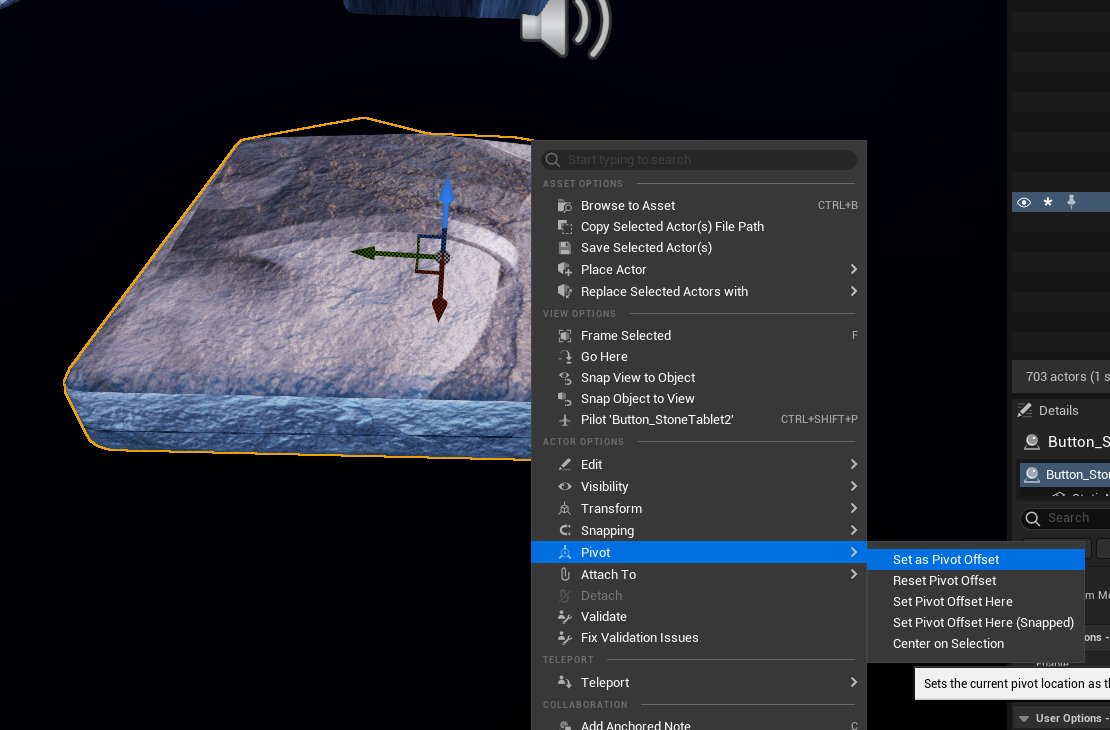Focus the Details panel Search field
This screenshot has width=1110, height=730.
pos(1065,518)
